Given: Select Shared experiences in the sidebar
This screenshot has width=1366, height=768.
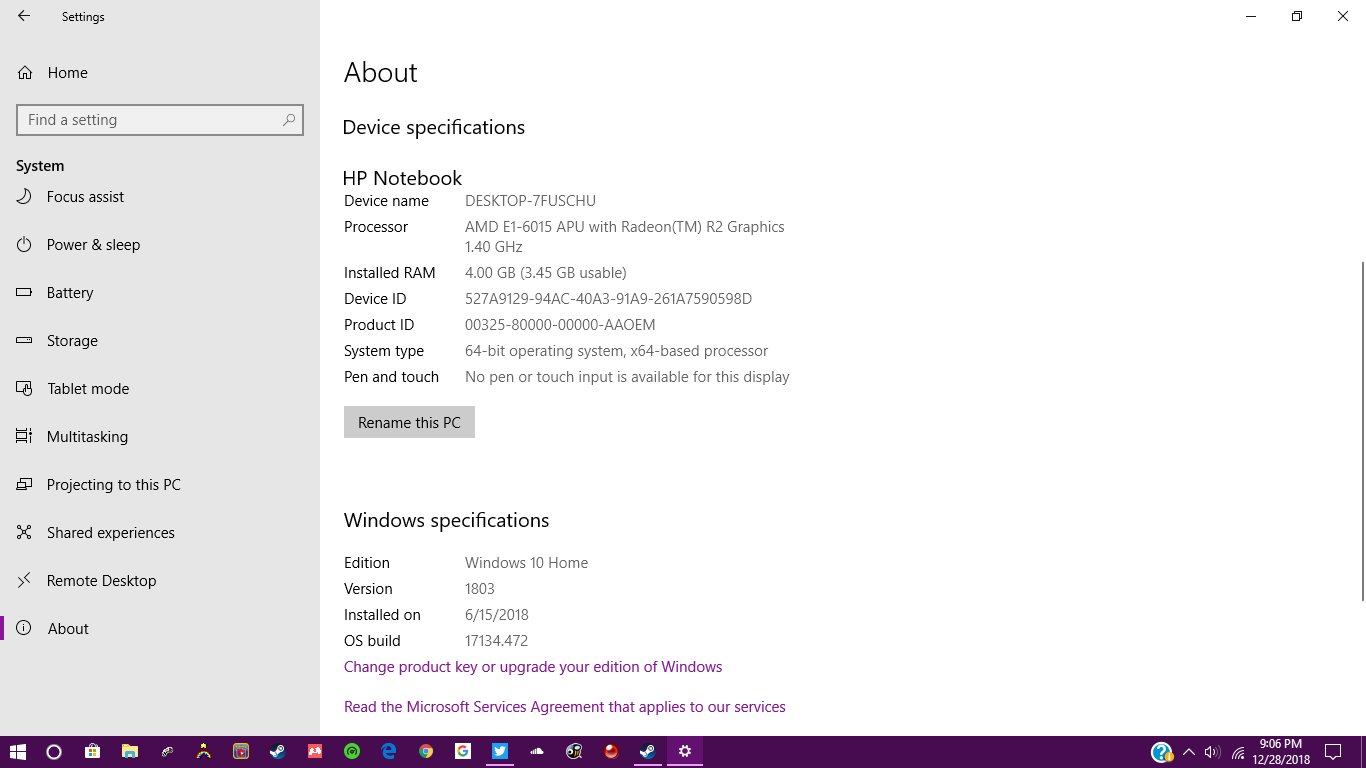Looking at the screenshot, I should tap(160, 533).
